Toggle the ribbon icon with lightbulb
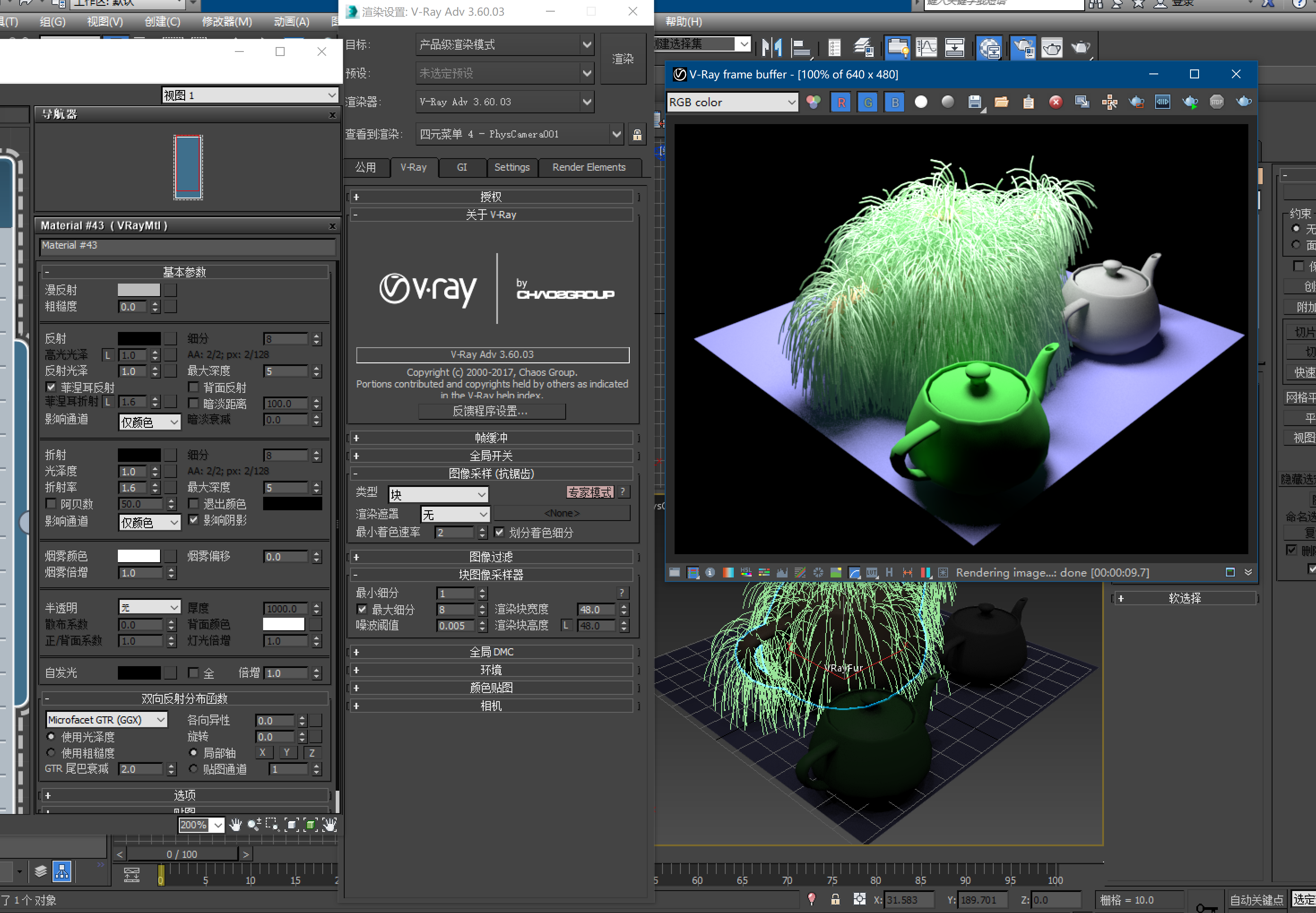Image resolution: width=1316 pixels, height=913 pixels. 898,47
